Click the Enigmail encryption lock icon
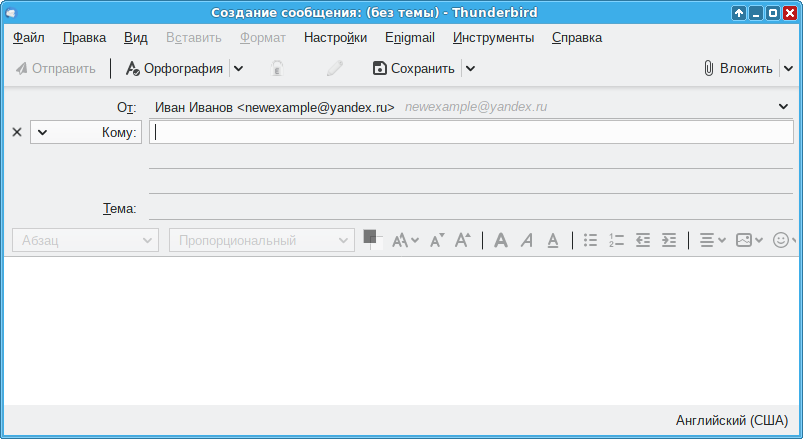 pos(277,69)
